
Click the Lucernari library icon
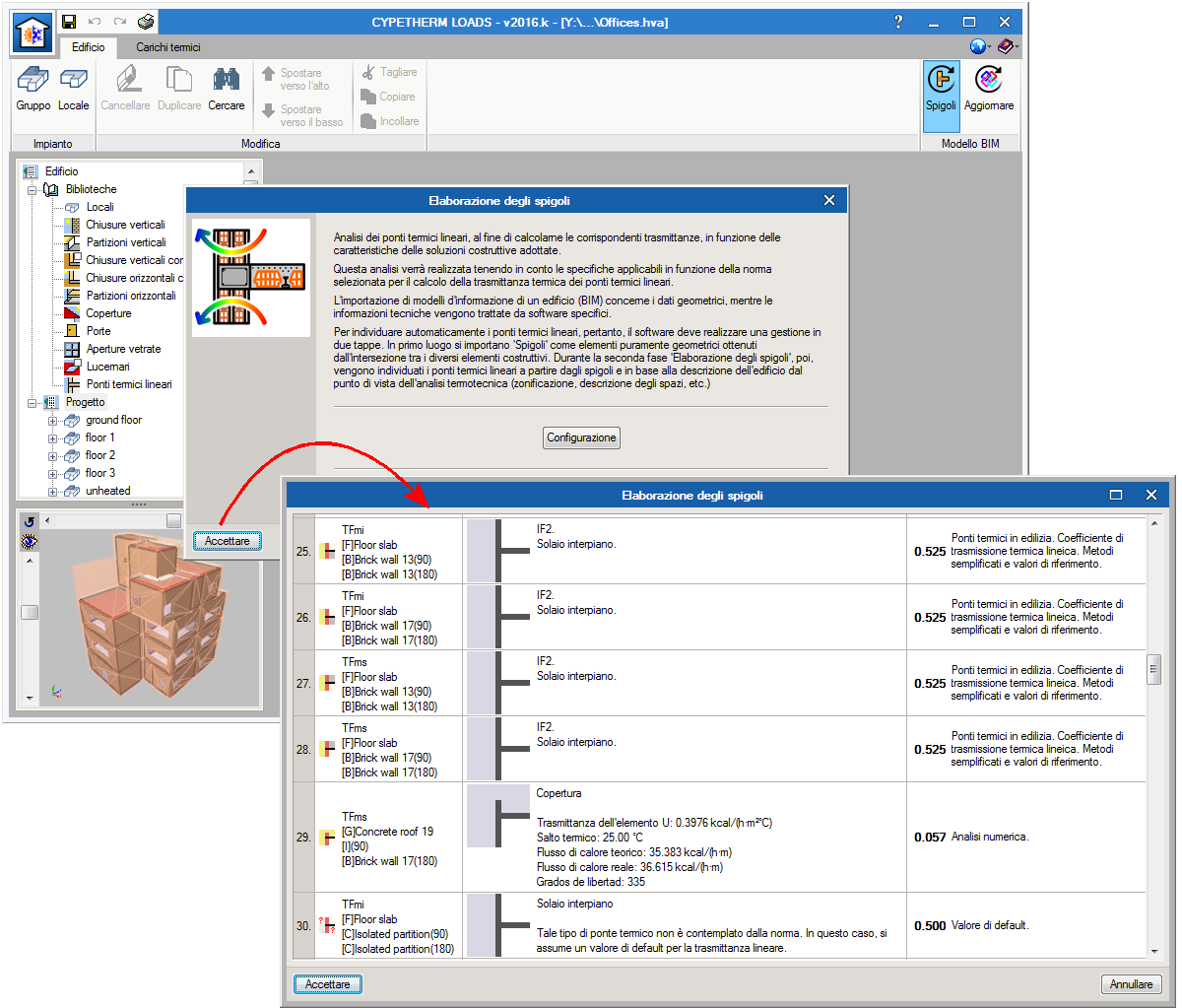point(71,367)
